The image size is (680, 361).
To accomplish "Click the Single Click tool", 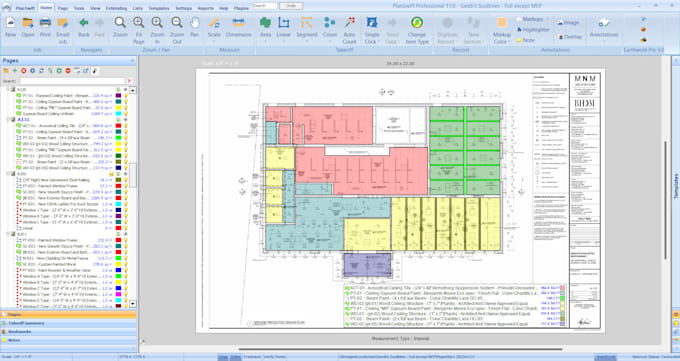I will point(372,30).
